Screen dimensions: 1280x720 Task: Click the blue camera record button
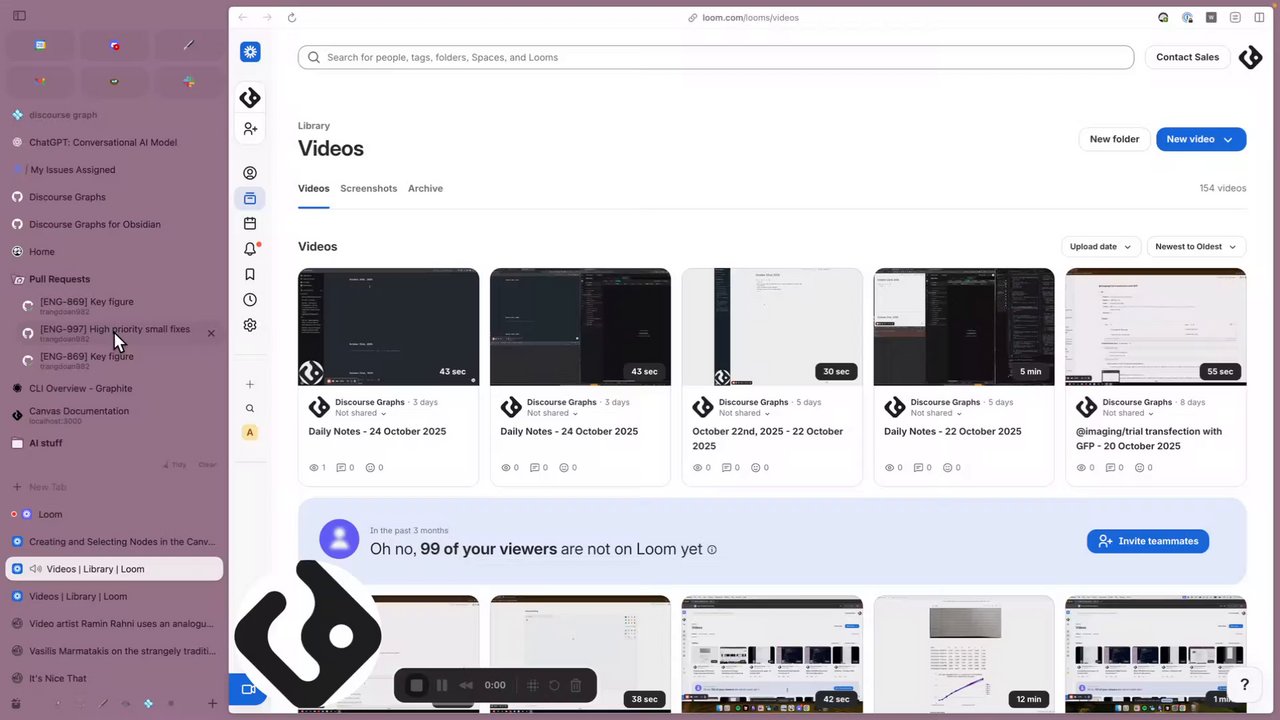246,690
